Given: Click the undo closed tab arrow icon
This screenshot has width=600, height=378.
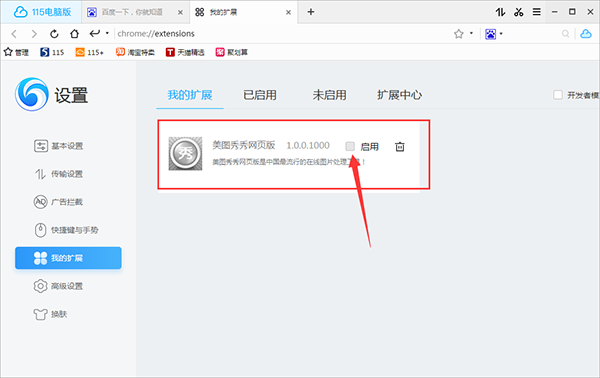Looking at the screenshot, I should pos(95,34).
